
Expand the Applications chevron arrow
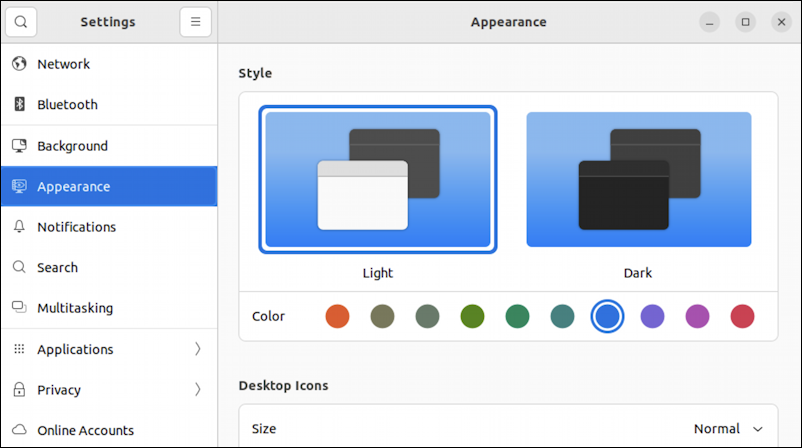point(198,349)
